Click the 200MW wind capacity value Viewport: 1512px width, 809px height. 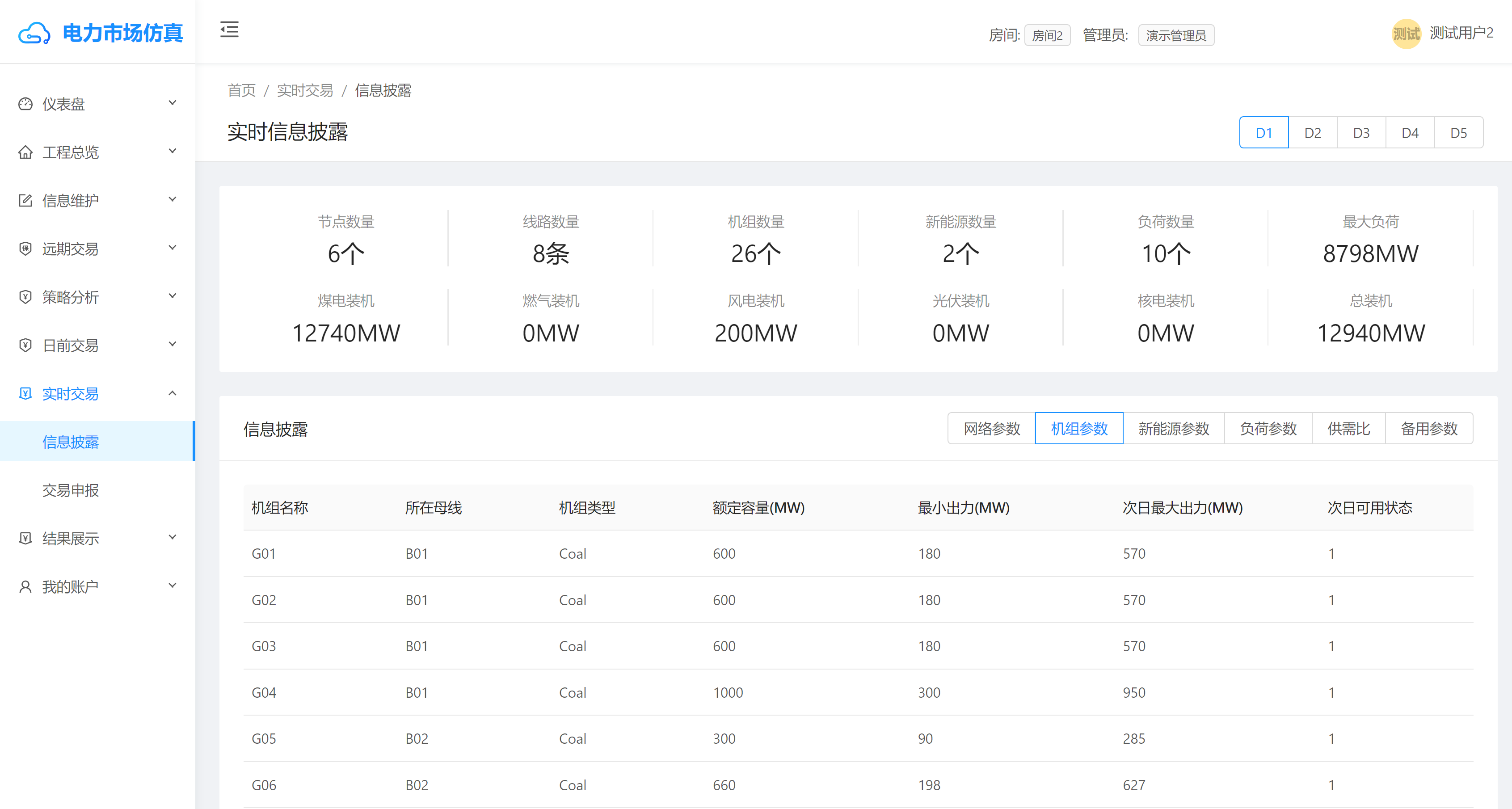point(756,333)
